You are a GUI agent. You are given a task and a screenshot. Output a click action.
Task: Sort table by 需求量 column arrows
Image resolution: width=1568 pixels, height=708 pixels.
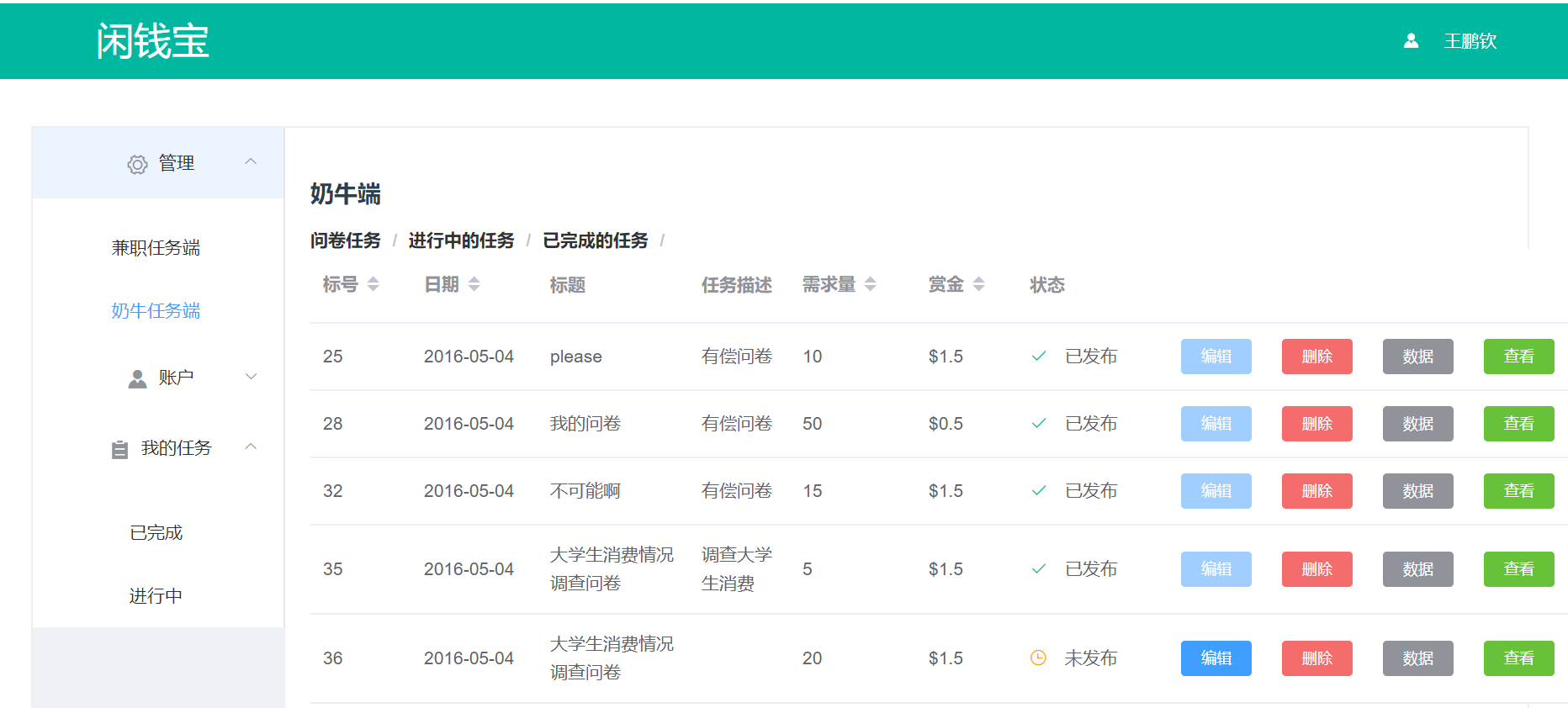point(870,284)
